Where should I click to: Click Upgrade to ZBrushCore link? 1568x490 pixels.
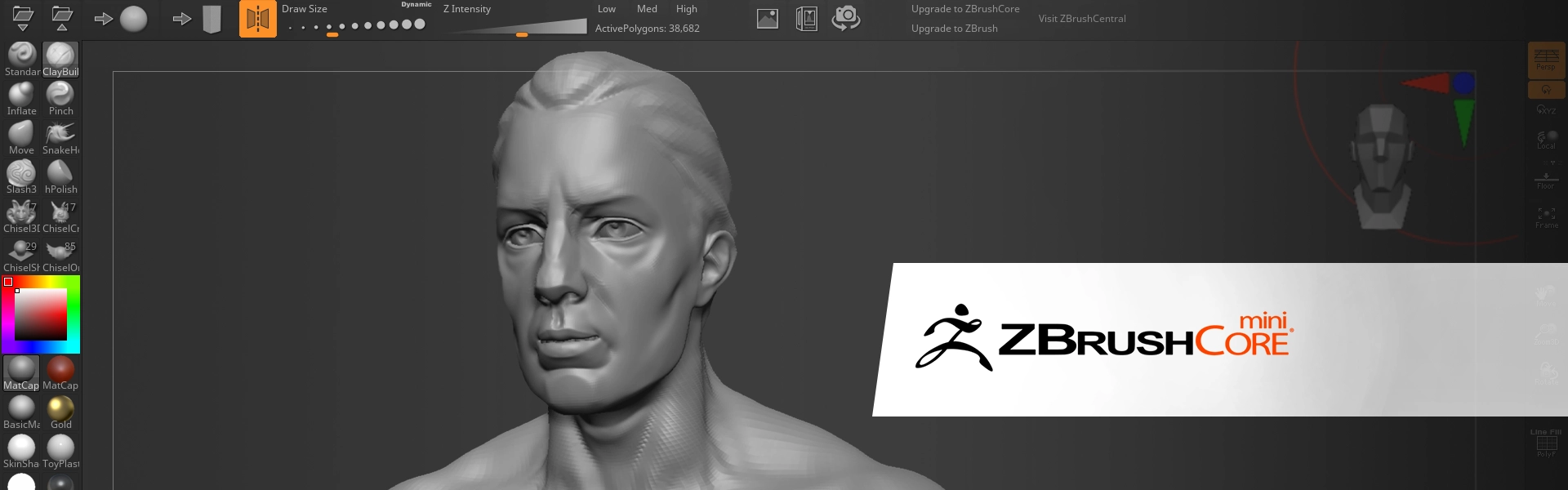(x=964, y=9)
